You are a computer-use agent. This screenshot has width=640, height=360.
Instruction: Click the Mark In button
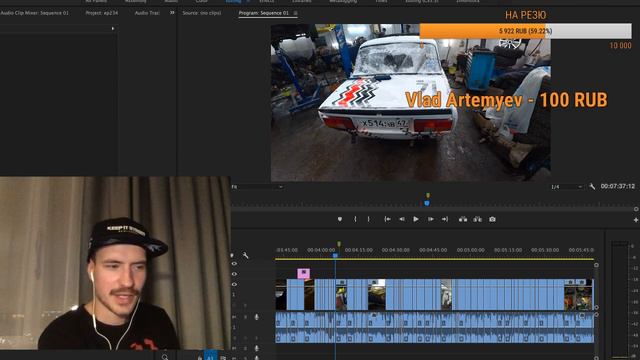point(355,219)
